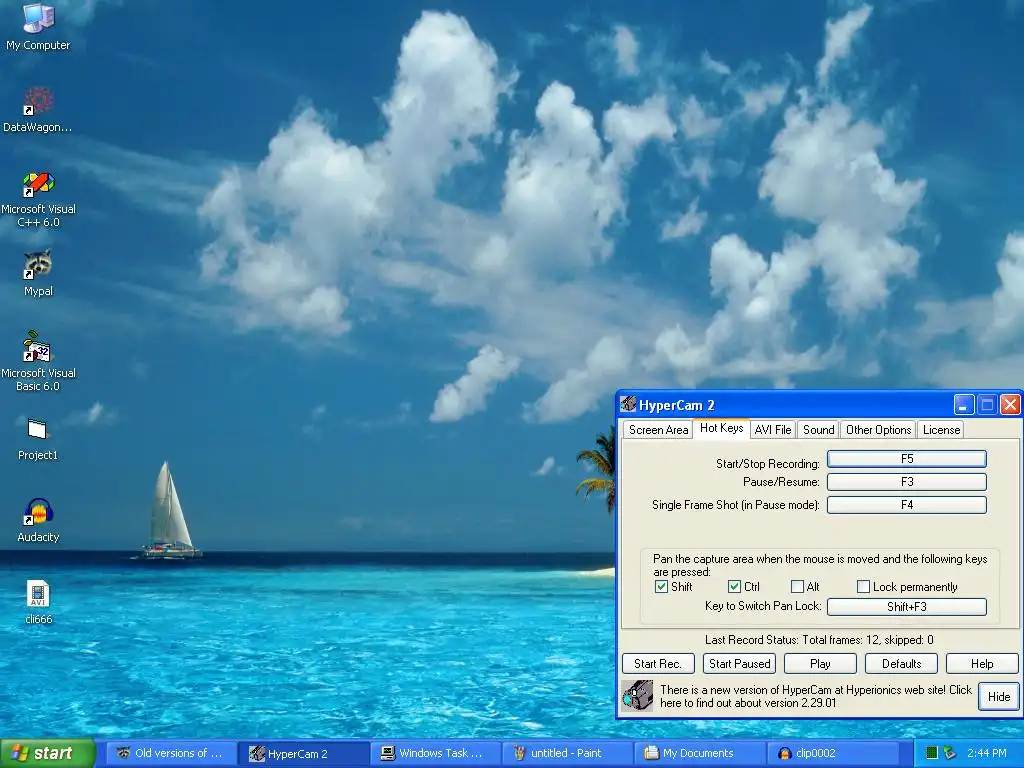Screen dimensions: 1024x768
Task: Open the HyperCam Help button
Action: pos(982,664)
